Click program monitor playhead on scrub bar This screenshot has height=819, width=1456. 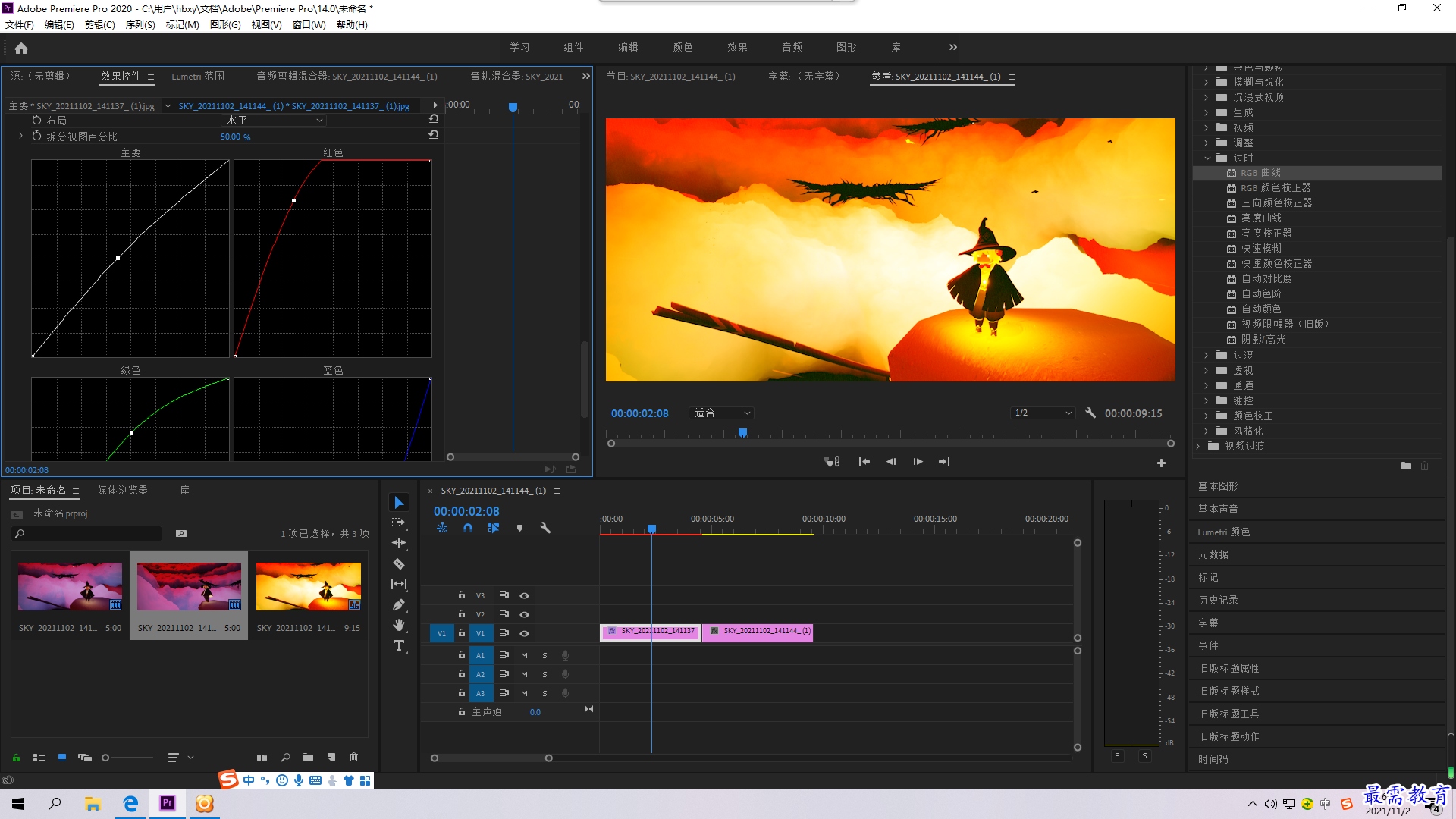(742, 432)
